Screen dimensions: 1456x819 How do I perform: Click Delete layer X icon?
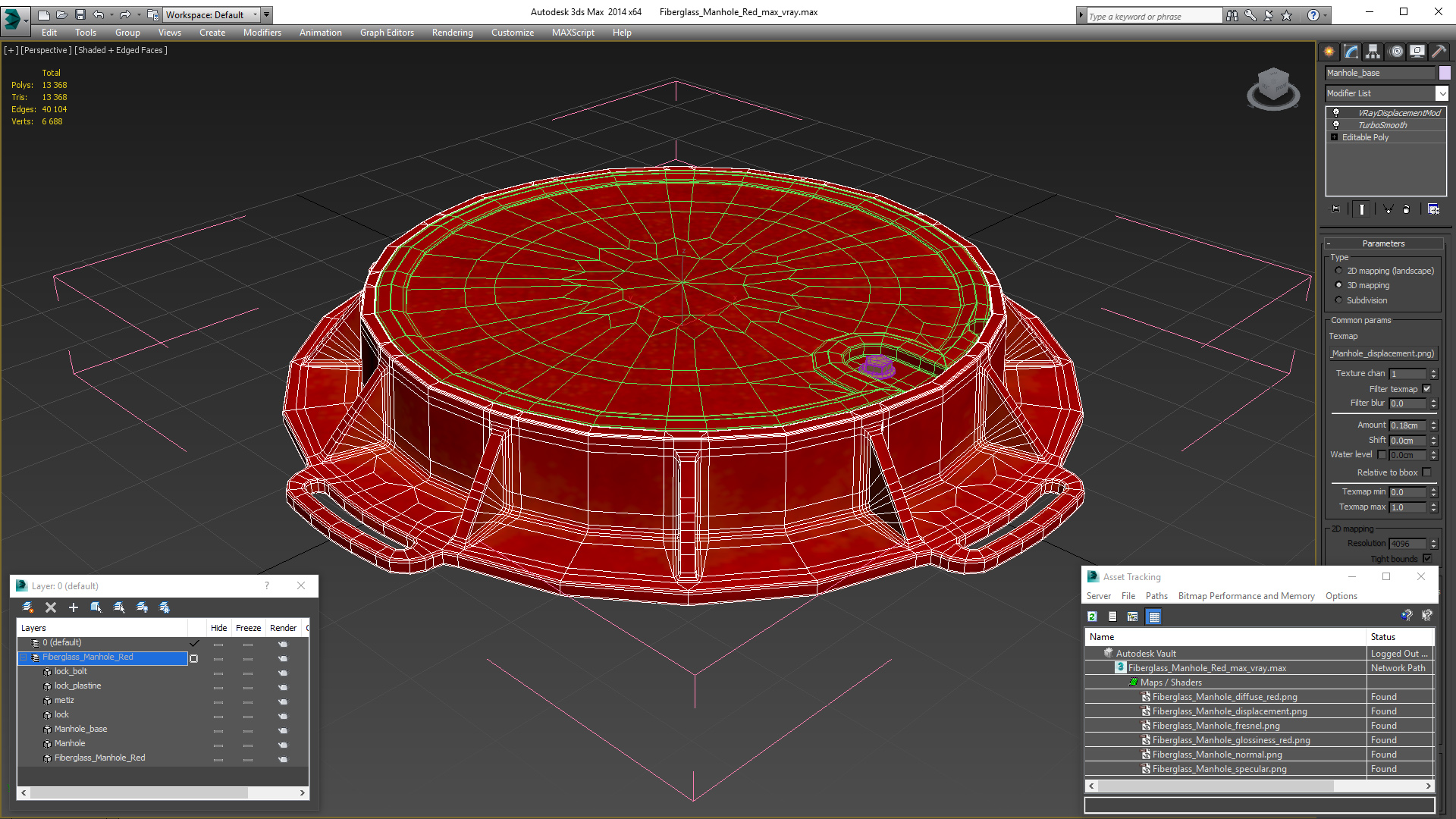point(51,607)
